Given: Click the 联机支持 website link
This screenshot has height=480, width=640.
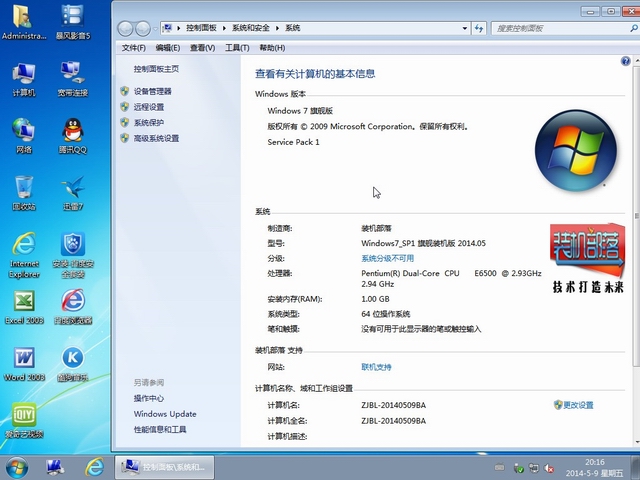Looking at the screenshot, I should [376, 367].
